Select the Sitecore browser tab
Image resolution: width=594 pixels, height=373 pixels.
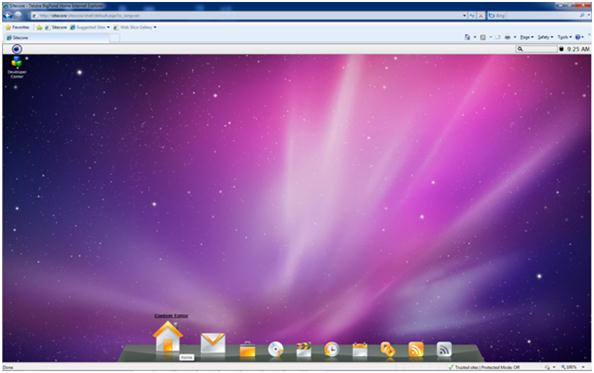[x=57, y=37]
